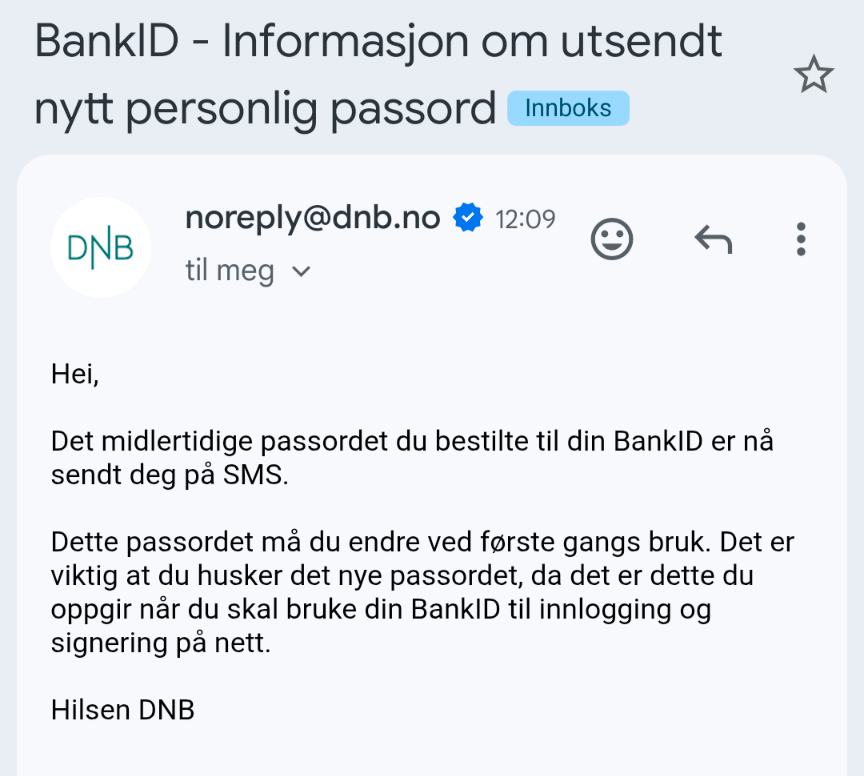
Task: Open the three-dot more options menu
Action: tap(800, 239)
